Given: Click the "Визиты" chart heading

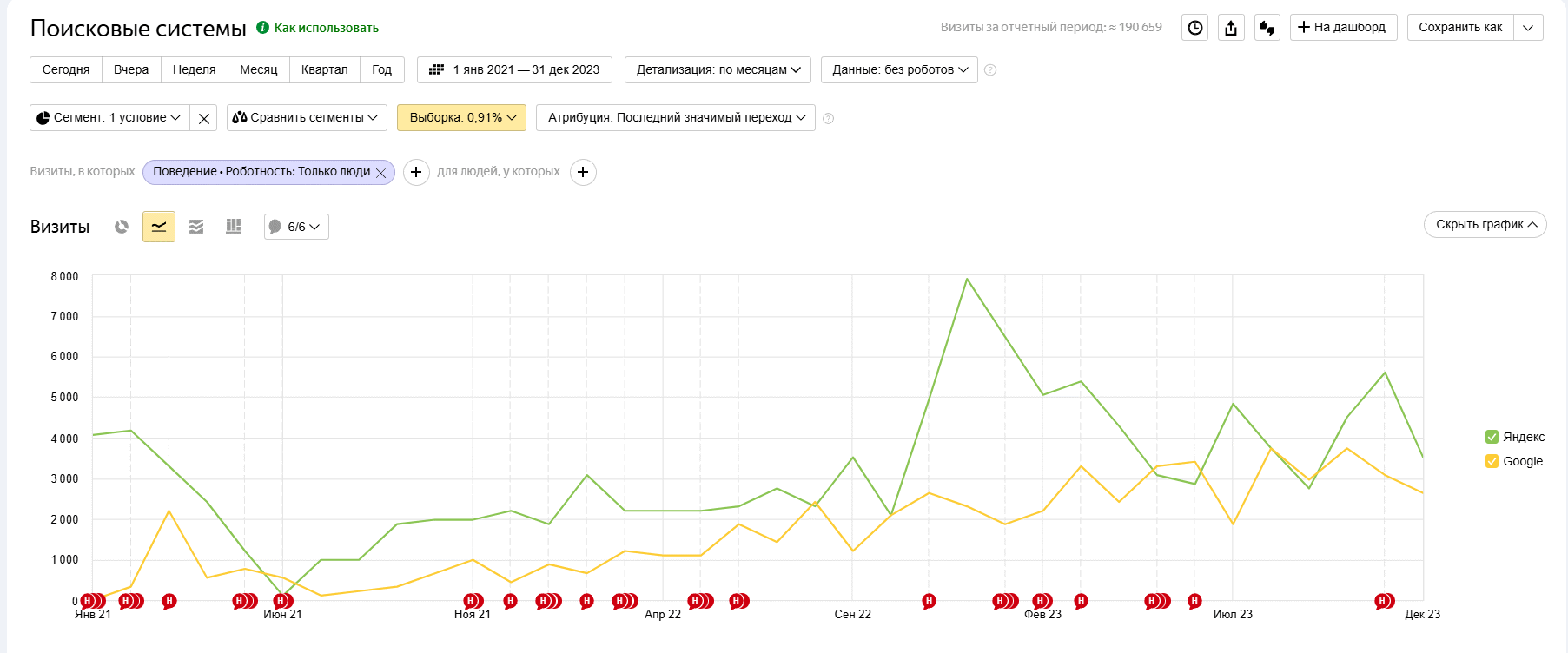Looking at the screenshot, I should click(60, 227).
